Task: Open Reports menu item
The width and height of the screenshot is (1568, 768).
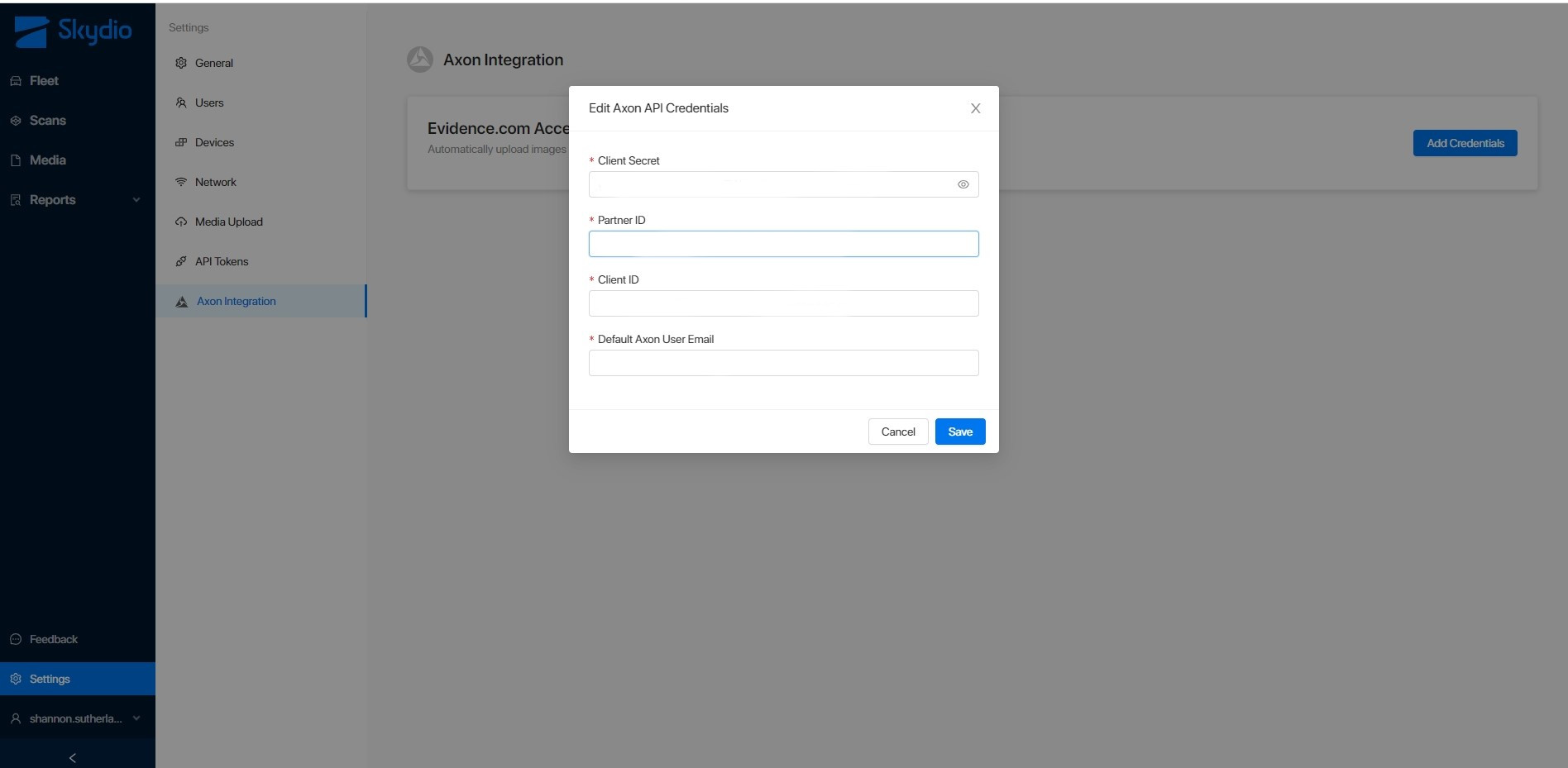Action: click(x=78, y=200)
